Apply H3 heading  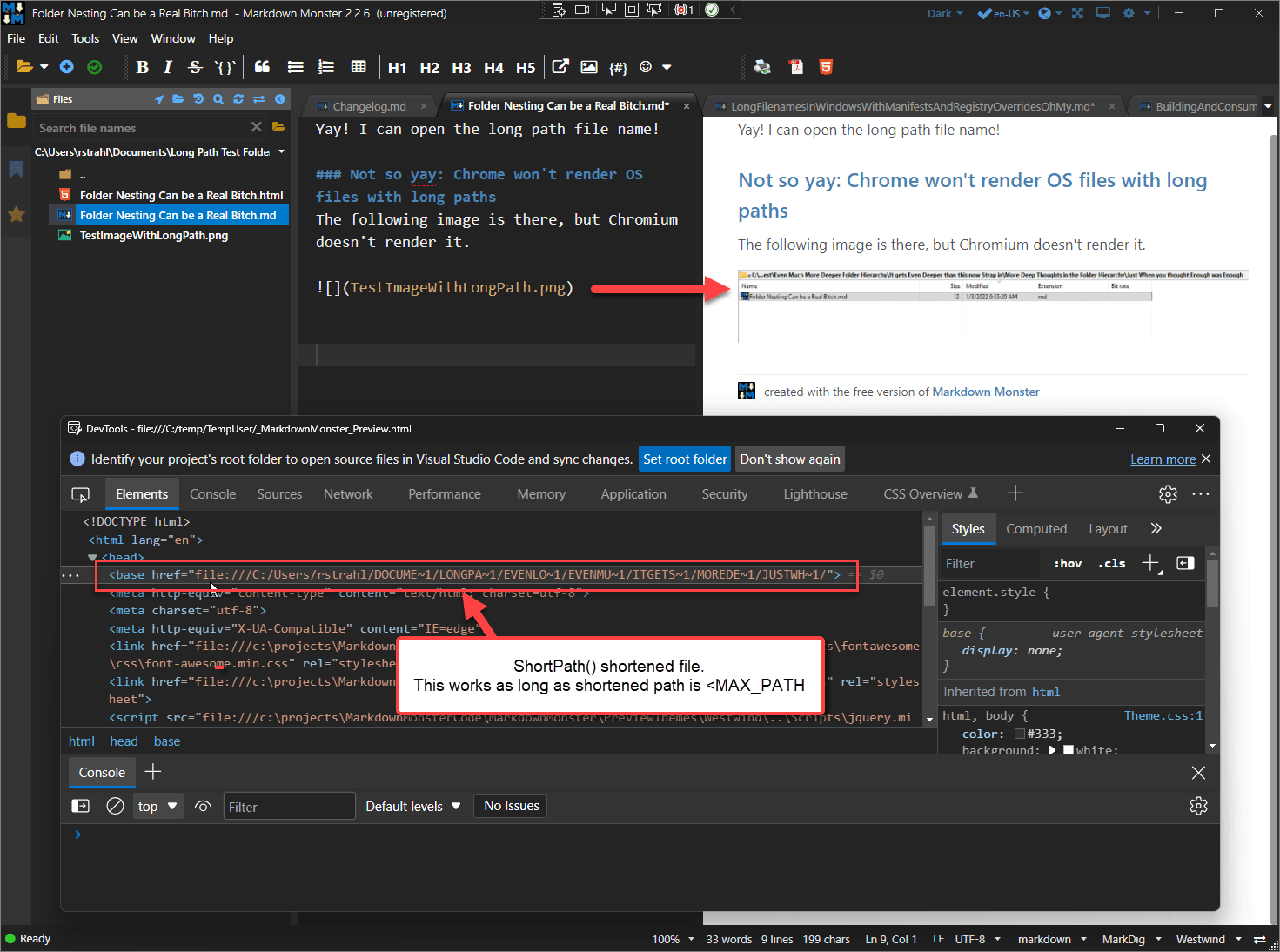[x=461, y=68]
